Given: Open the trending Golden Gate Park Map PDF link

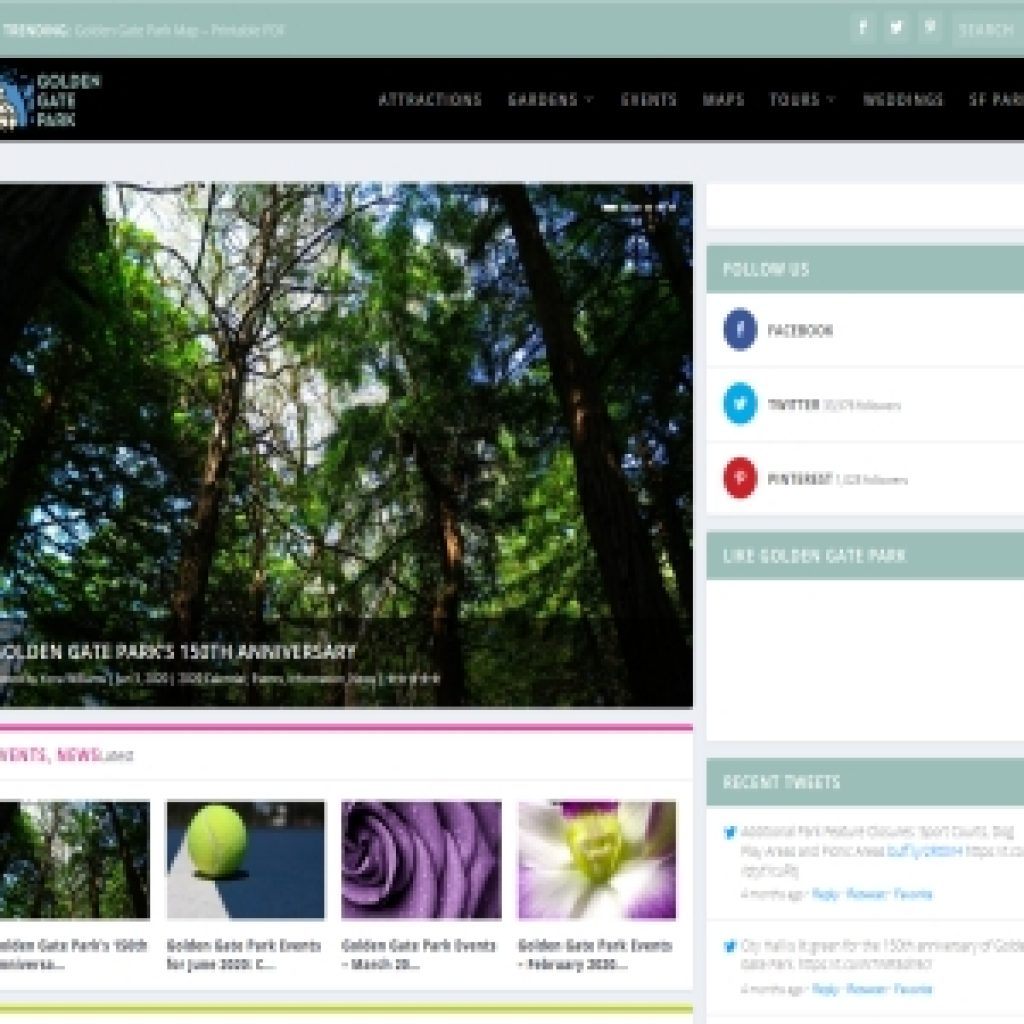Looking at the screenshot, I should pos(180,30).
